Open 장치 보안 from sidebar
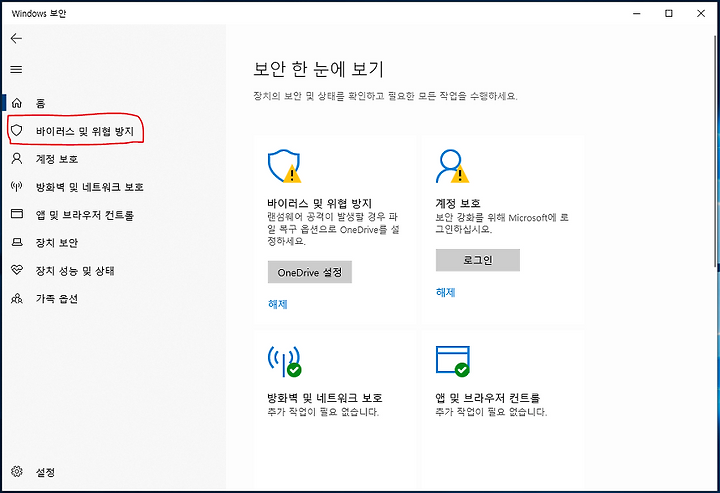The image size is (720, 493). coord(57,243)
